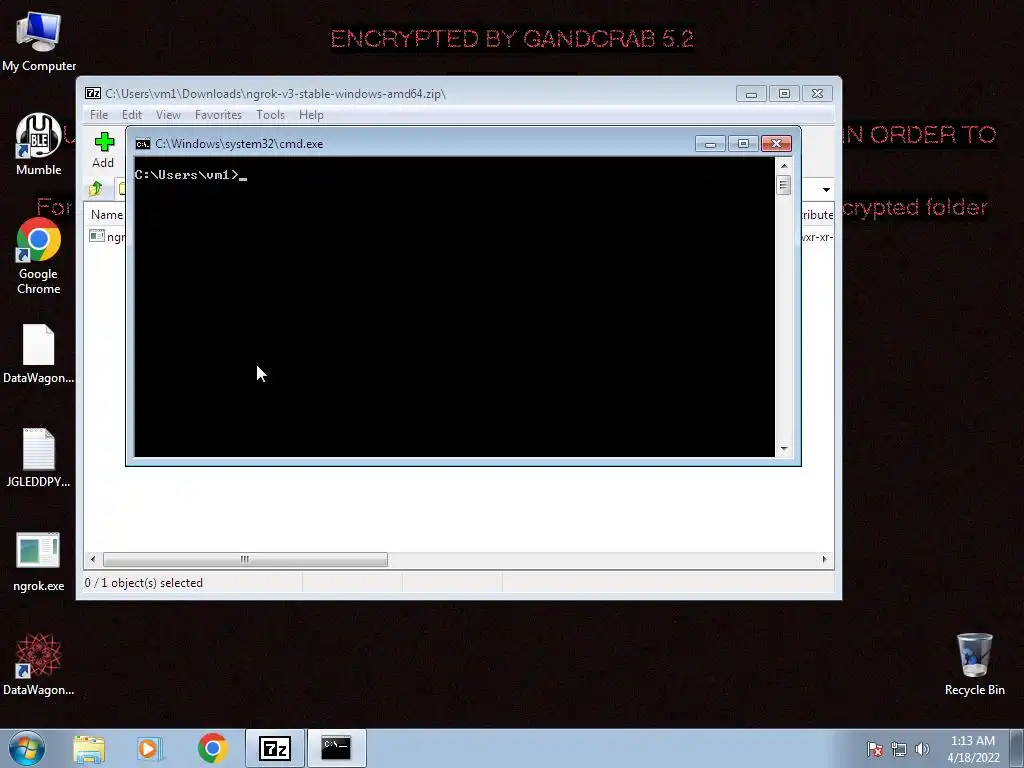This screenshot has width=1024, height=768.
Task: Open the Tools menu in 7-Zip
Action: pyautogui.click(x=270, y=115)
